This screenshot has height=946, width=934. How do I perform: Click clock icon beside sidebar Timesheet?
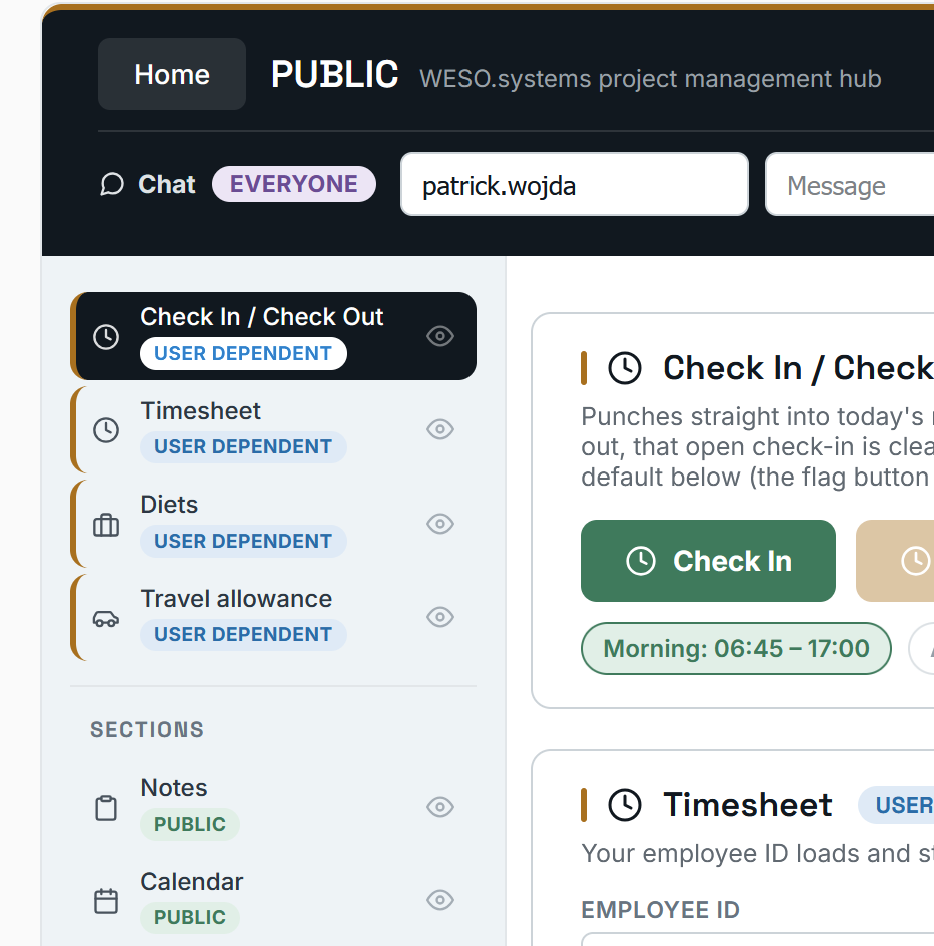coord(106,430)
